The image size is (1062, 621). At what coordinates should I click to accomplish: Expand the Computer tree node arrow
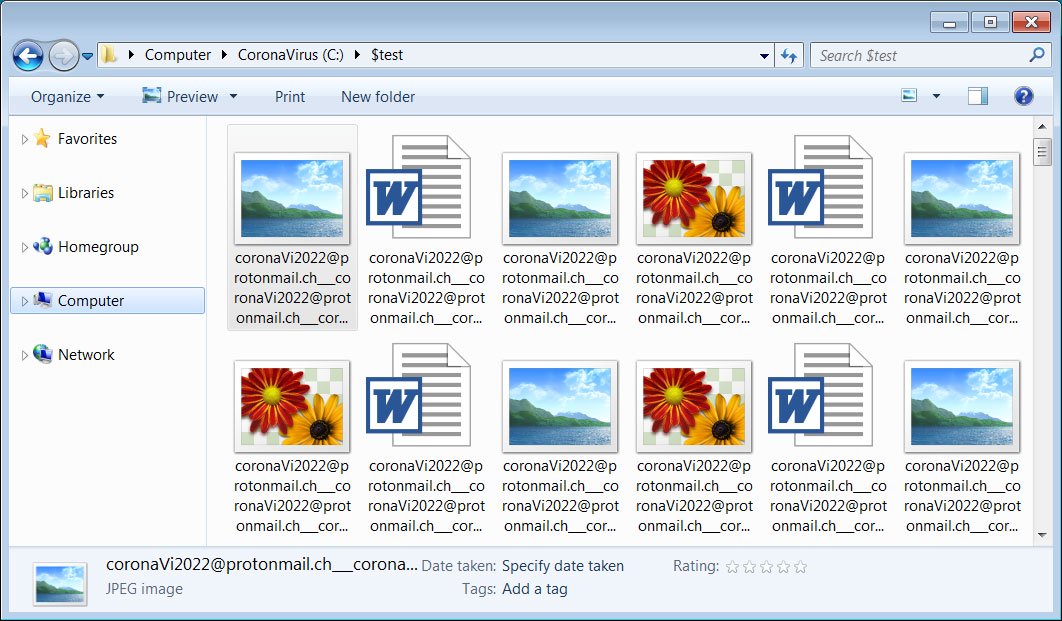point(25,301)
